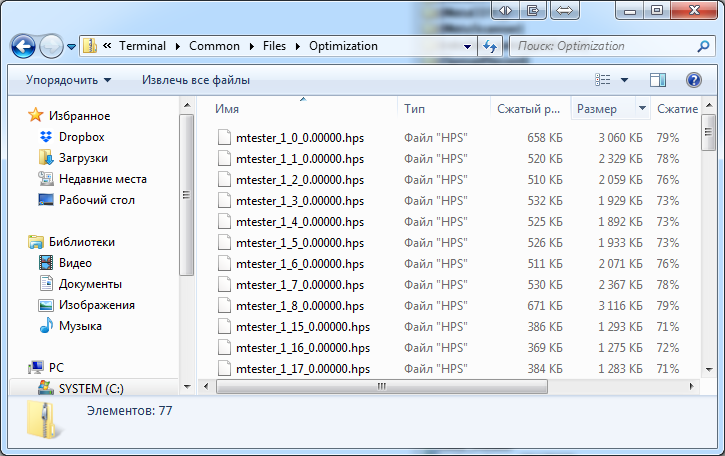Viewport: 725px width, 456px height.
Task: Click the folder icon in the address bar
Action: (x=90, y=46)
